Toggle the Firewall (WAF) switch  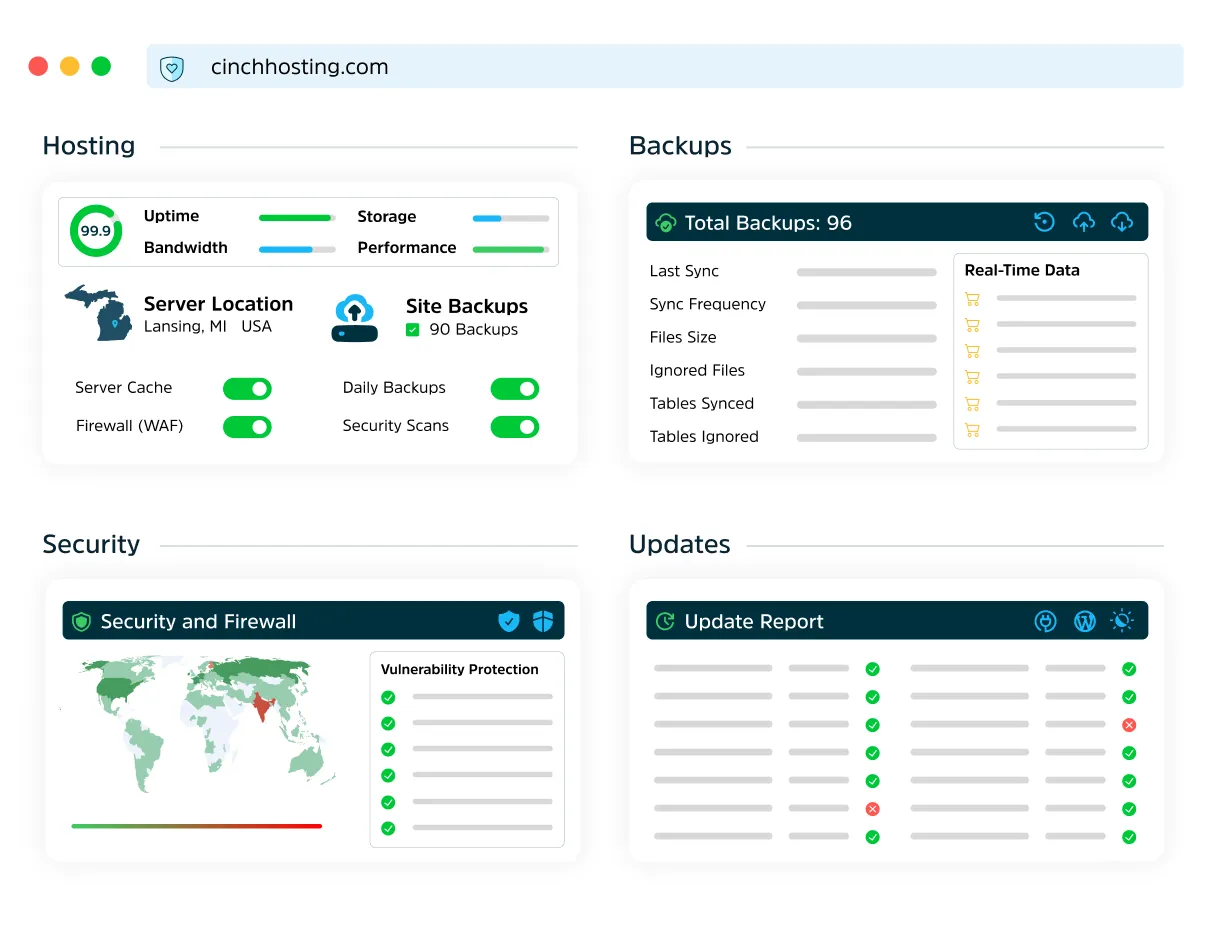[x=247, y=427]
